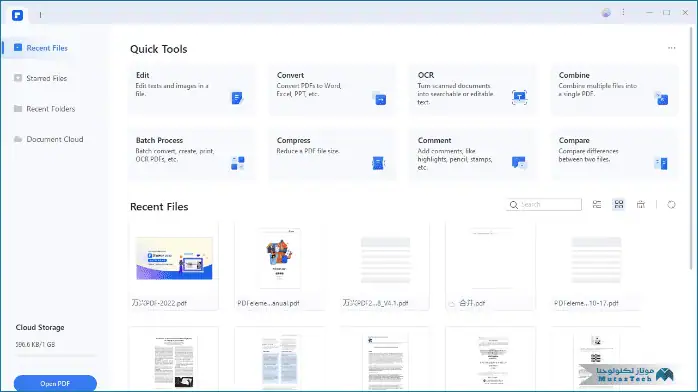Open the Compress PDF icon
The width and height of the screenshot is (698, 392).
click(x=378, y=163)
